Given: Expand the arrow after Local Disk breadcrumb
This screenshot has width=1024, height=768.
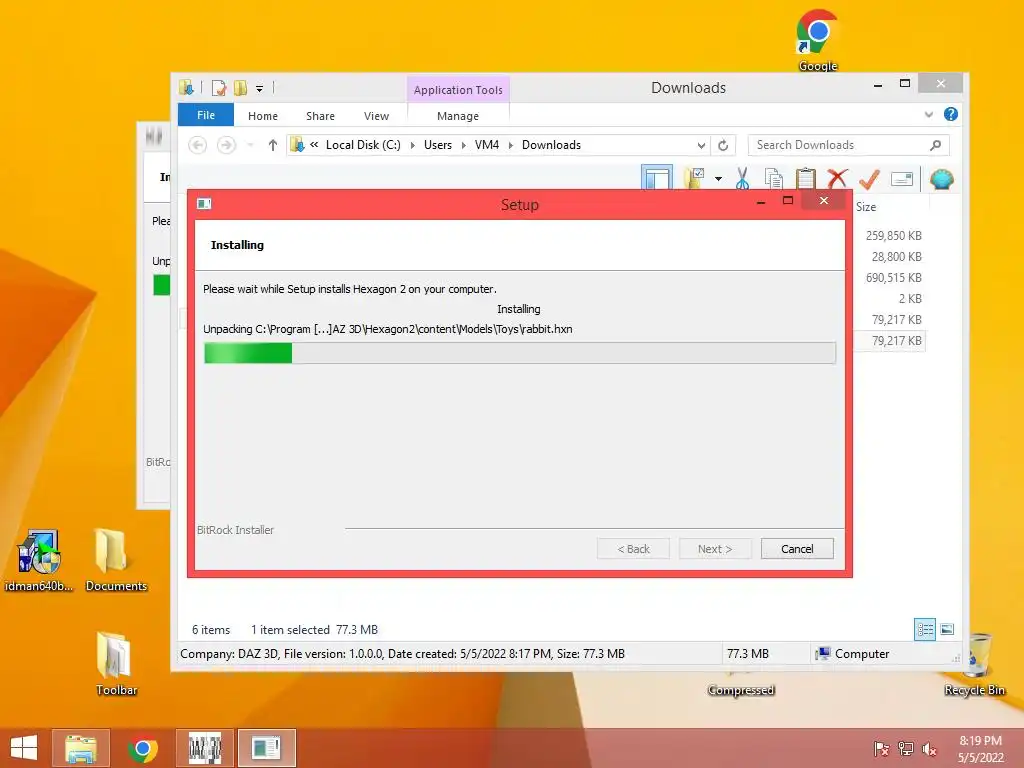Looking at the screenshot, I should 413,145.
